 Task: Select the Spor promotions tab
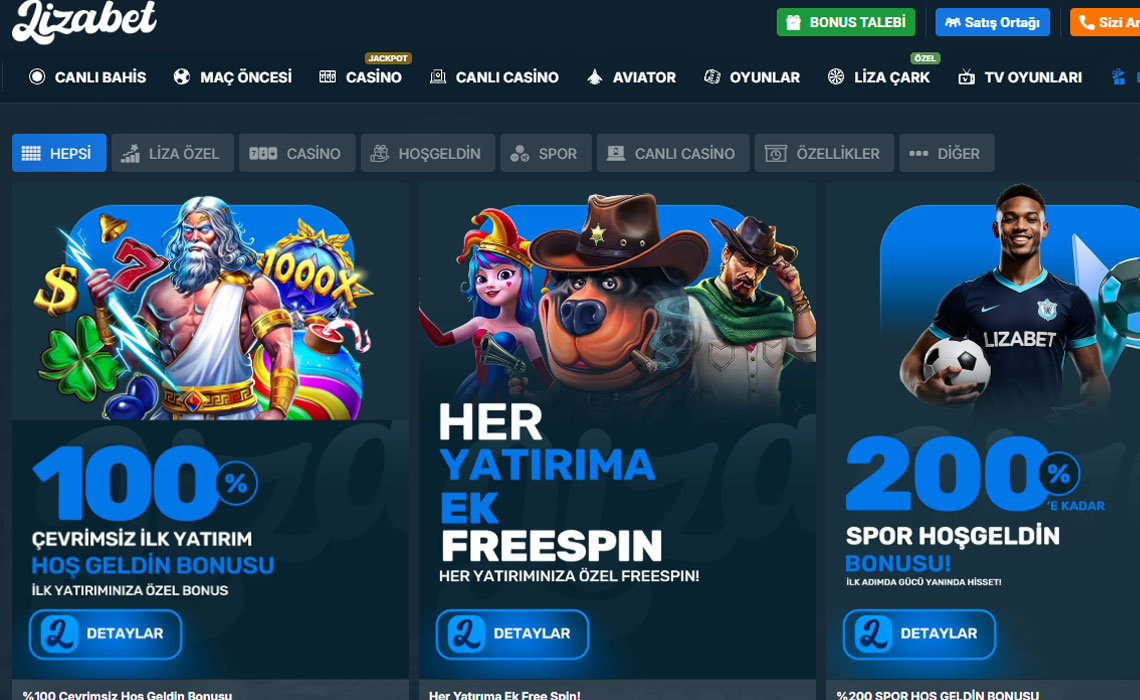[545, 153]
